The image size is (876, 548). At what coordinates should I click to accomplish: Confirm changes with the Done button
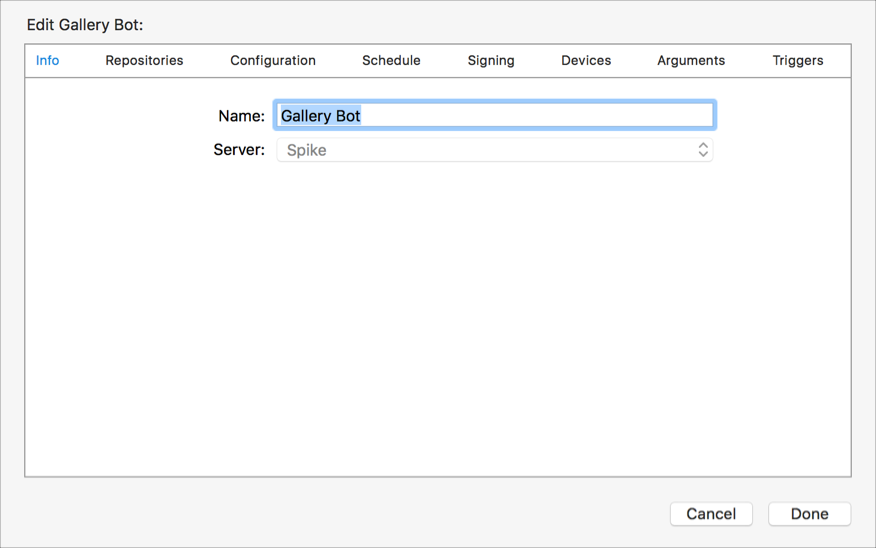point(809,514)
